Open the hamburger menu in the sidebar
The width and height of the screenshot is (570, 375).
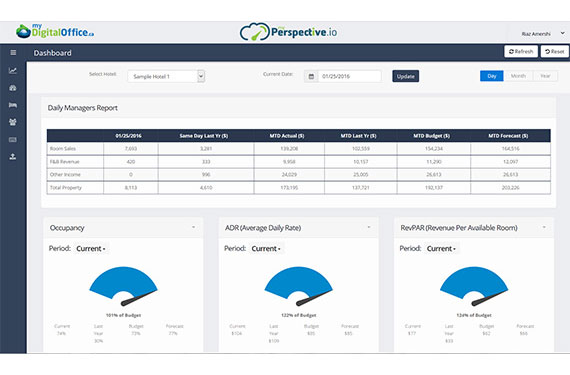click(13, 53)
